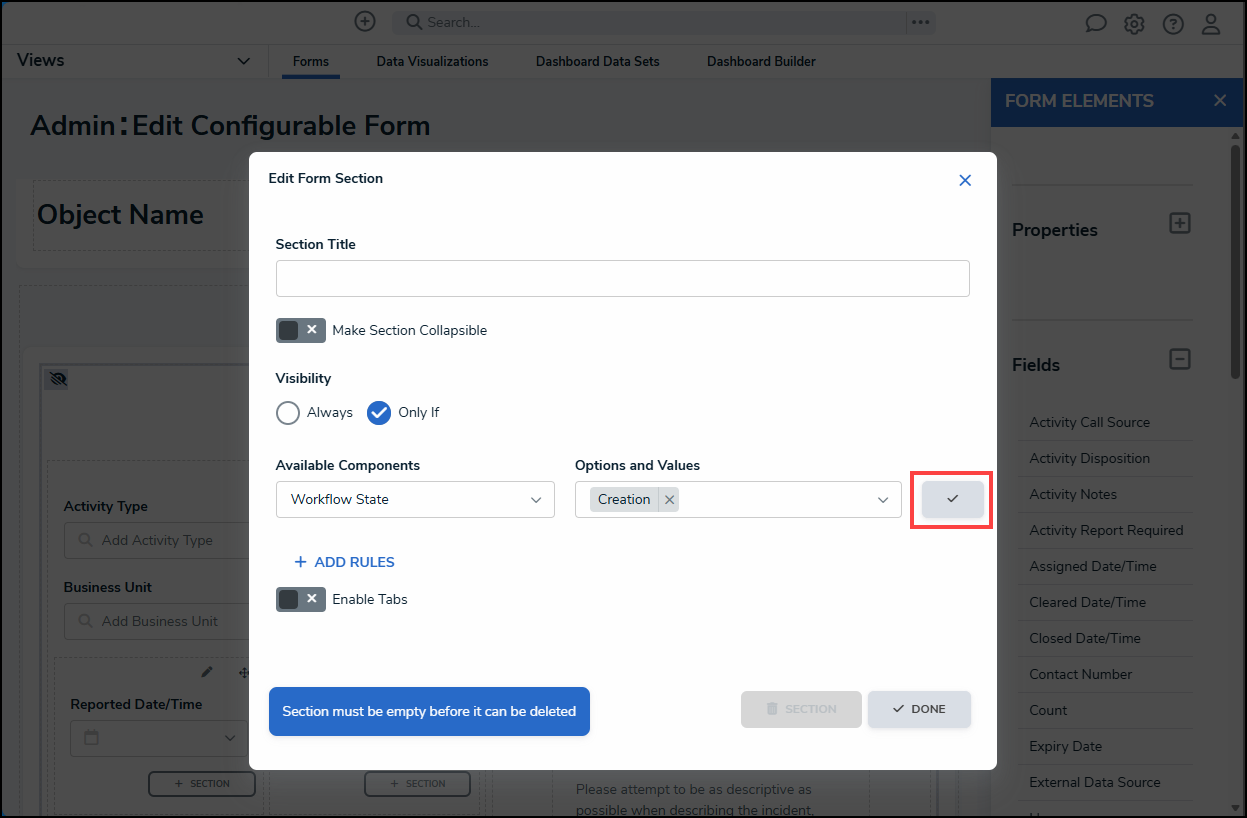
Task: Open the settings gear icon
Action: [1134, 24]
